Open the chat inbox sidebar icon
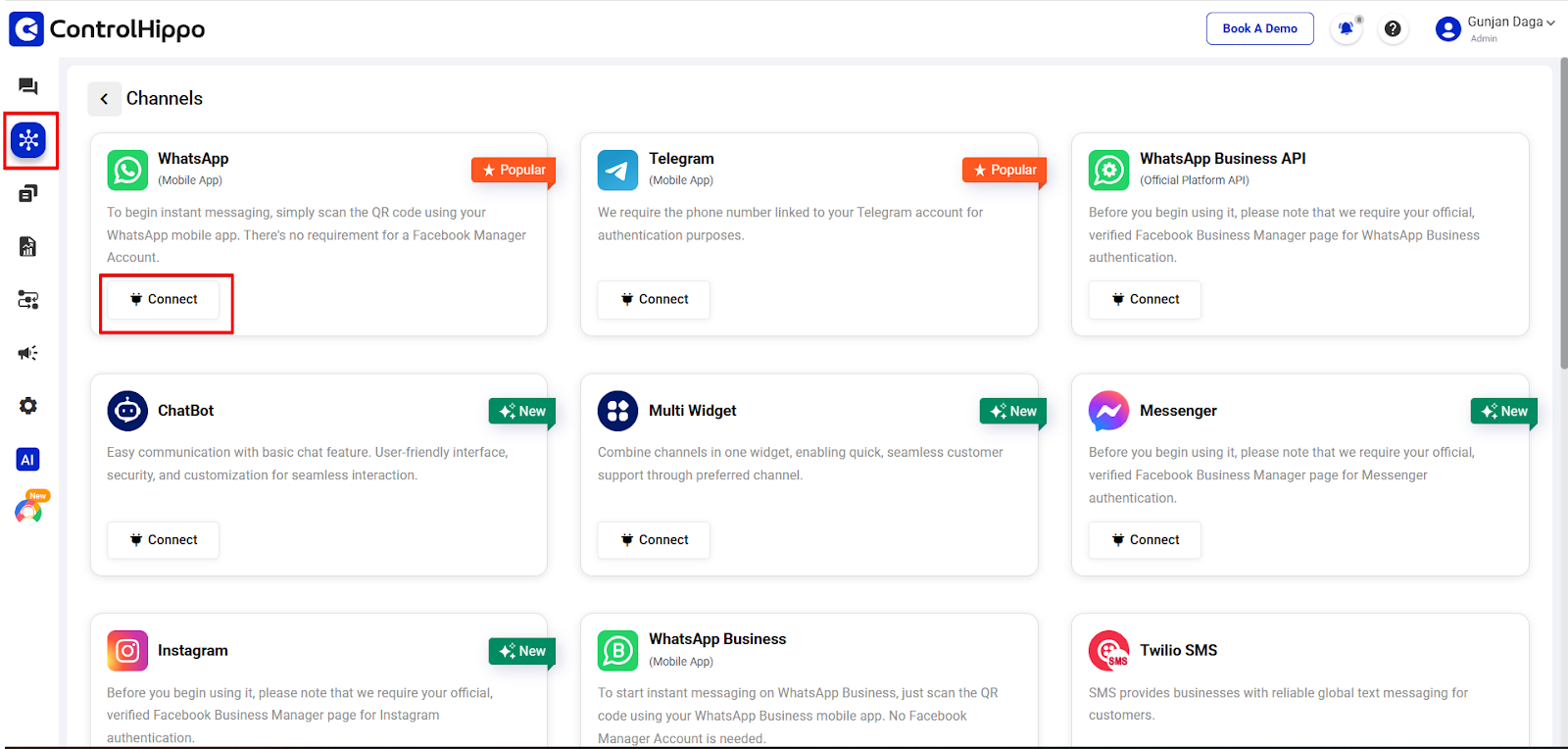The height and width of the screenshot is (749, 1568). [x=28, y=86]
